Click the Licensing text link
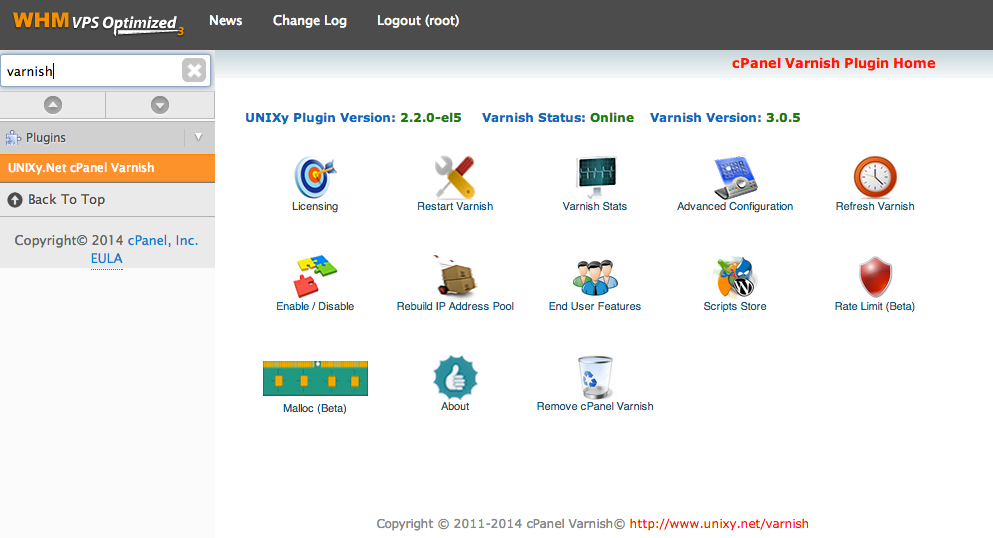993x538 pixels. tap(315, 206)
